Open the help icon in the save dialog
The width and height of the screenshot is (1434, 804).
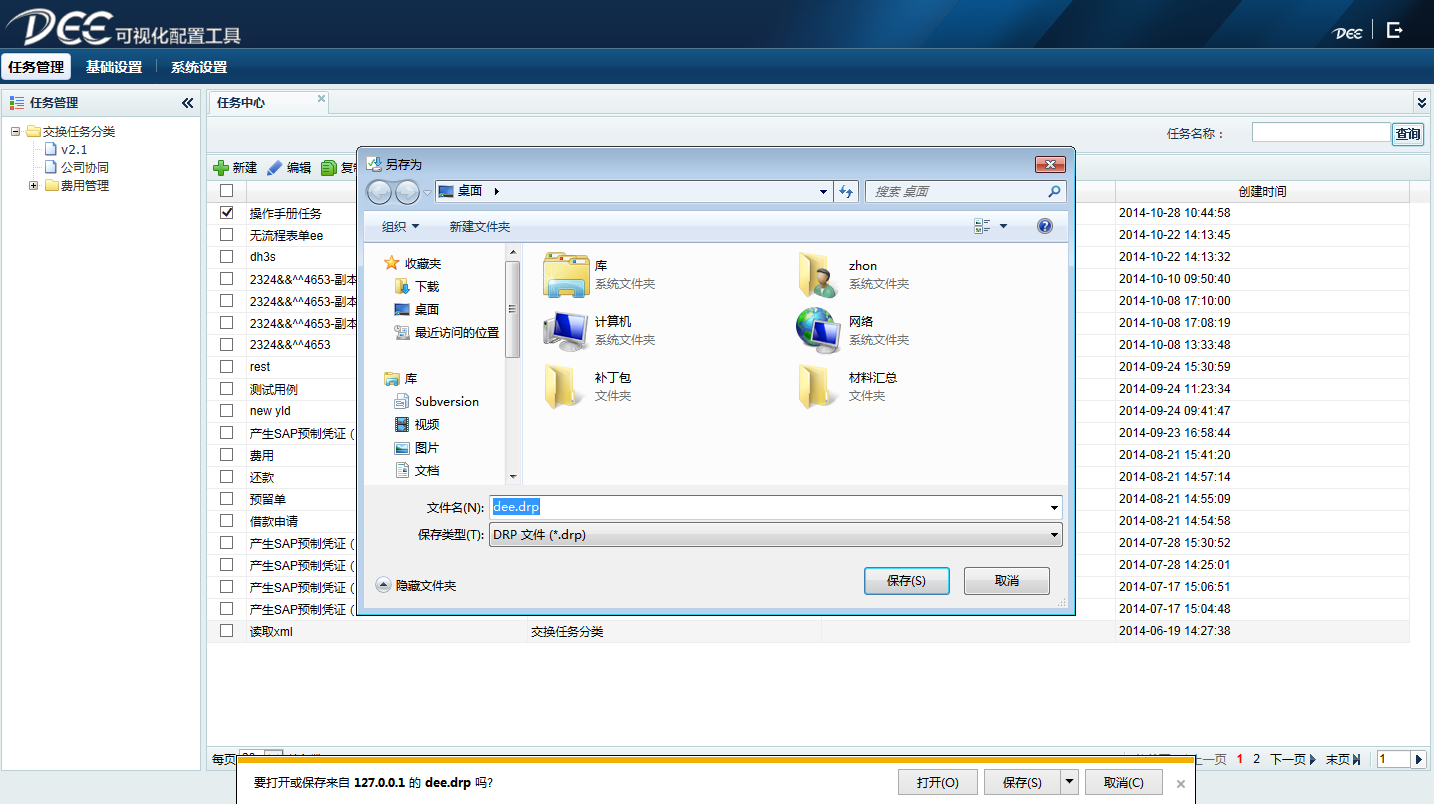click(1045, 227)
